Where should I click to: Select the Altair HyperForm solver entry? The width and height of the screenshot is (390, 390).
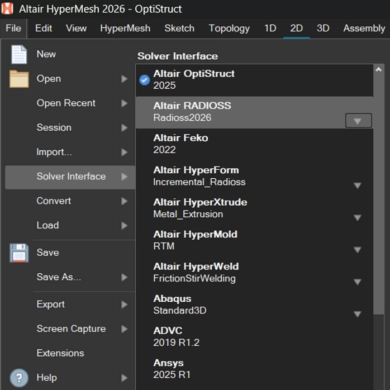(x=255, y=176)
